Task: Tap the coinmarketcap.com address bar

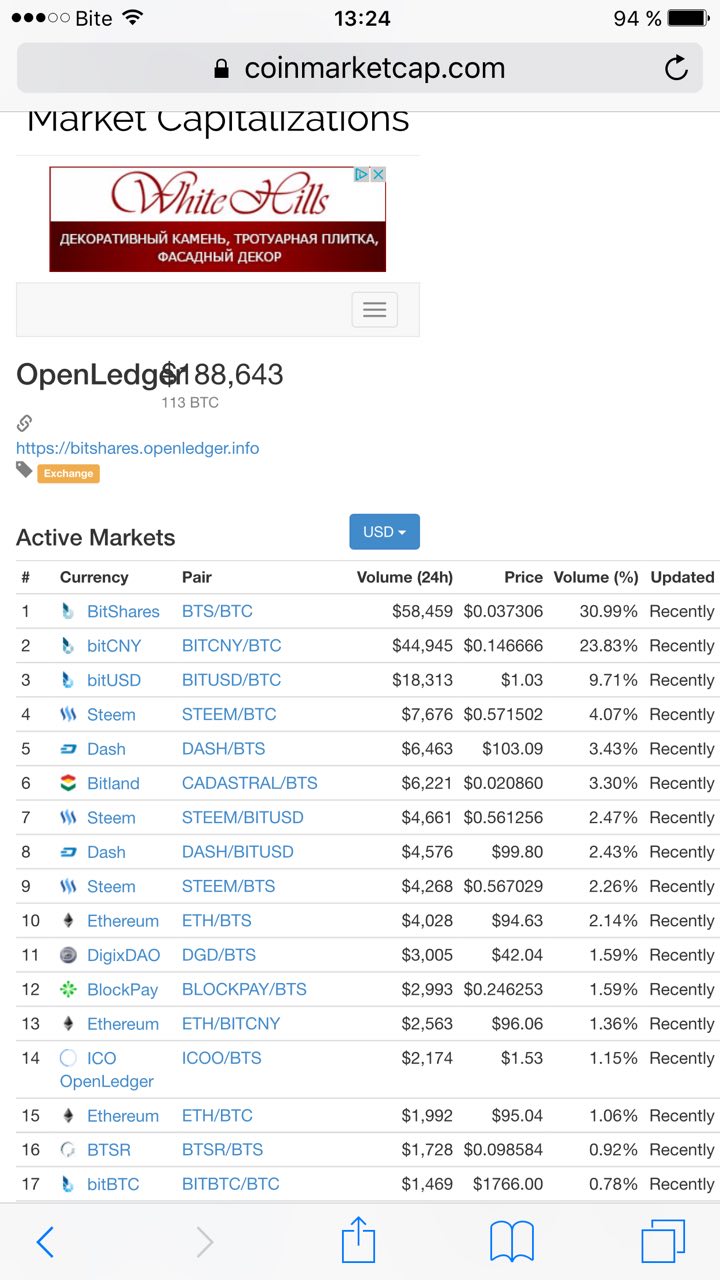Action: pyautogui.click(x=360, y=68)
